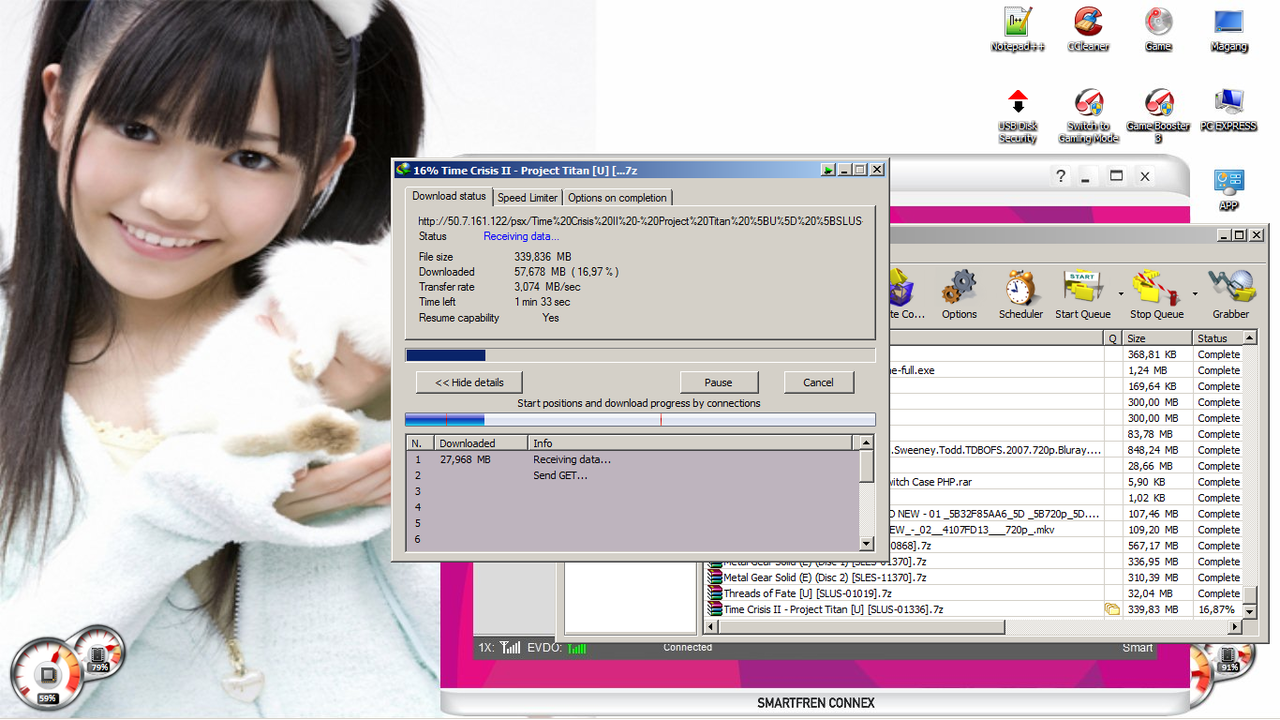
Task: Click the Q column header in IDM
Action: pyautogui.click(x=1113, y=338)
